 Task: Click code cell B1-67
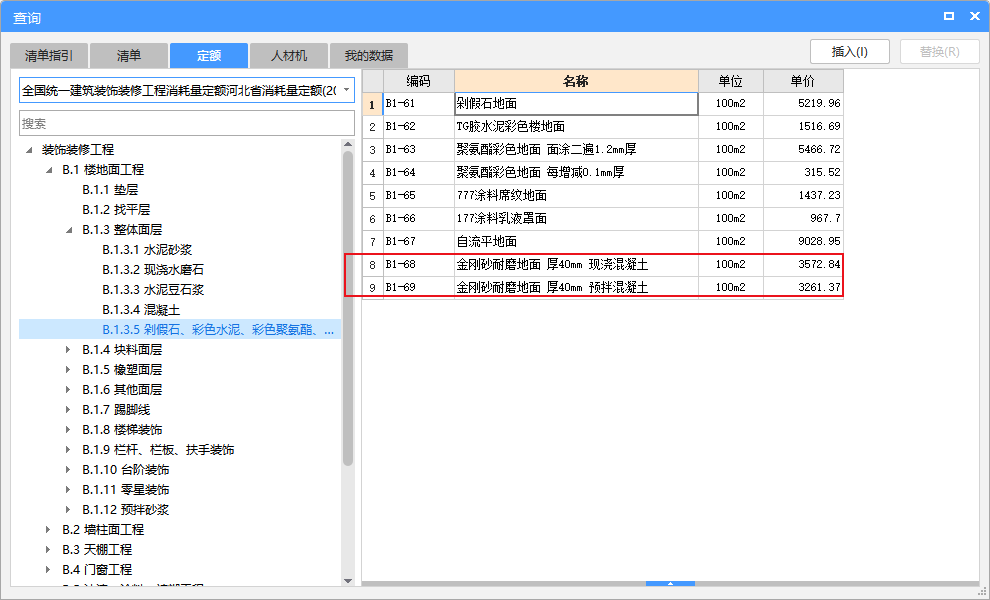click(419, 241)
